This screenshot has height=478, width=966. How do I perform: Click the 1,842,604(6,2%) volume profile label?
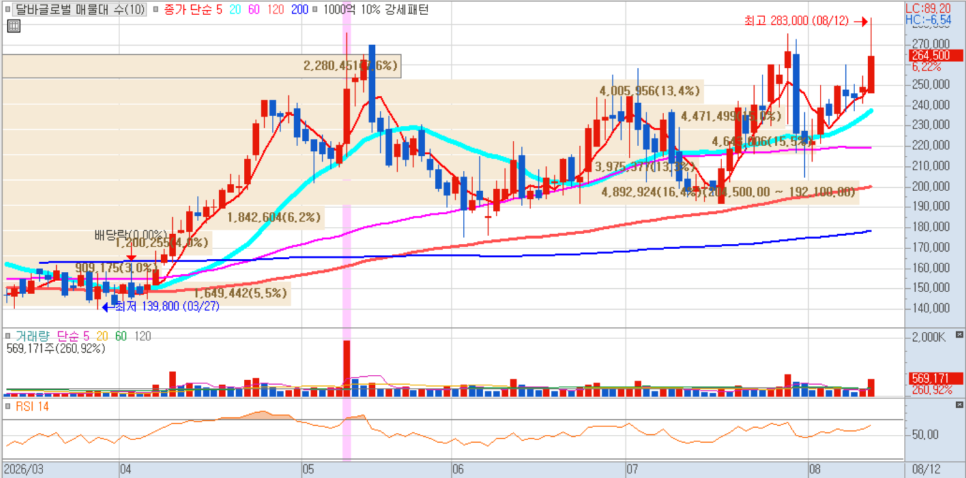click(274, 217)
